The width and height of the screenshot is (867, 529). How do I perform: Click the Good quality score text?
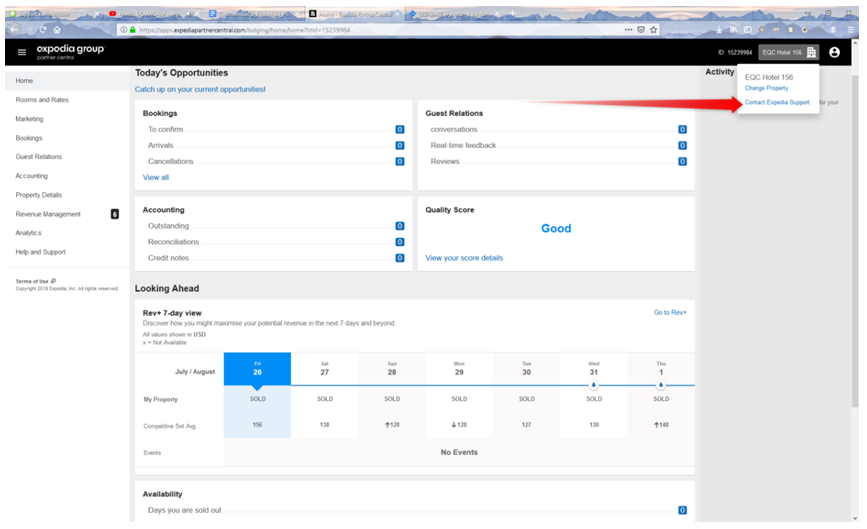click(x=556, y=228)
